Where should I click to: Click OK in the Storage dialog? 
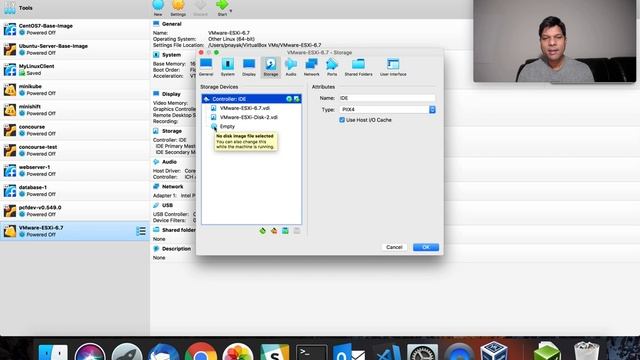[x=426, y=247]
